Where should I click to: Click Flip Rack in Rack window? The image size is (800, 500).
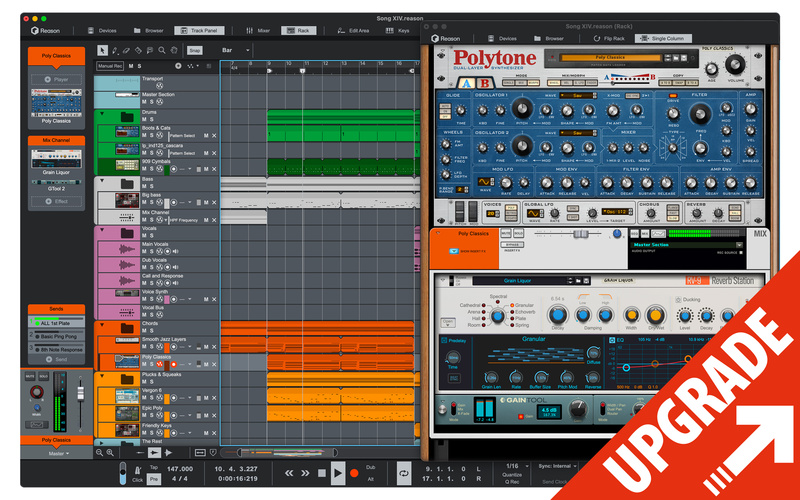click(x=609, y=38)
